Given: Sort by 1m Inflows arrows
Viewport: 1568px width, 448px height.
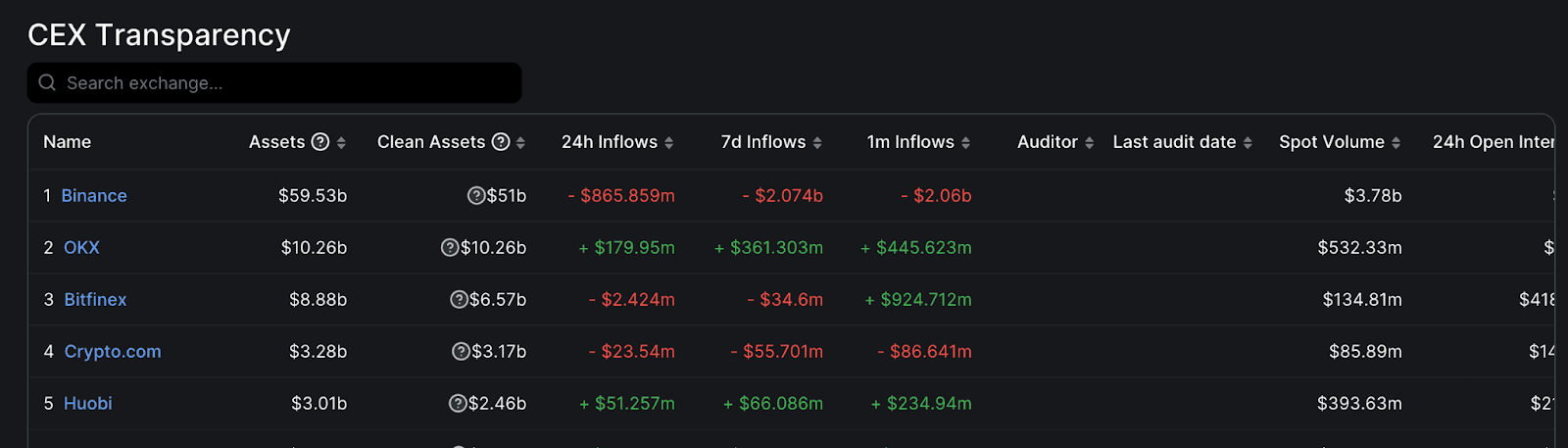Looking at the screenshot, I should click(965, 143).
